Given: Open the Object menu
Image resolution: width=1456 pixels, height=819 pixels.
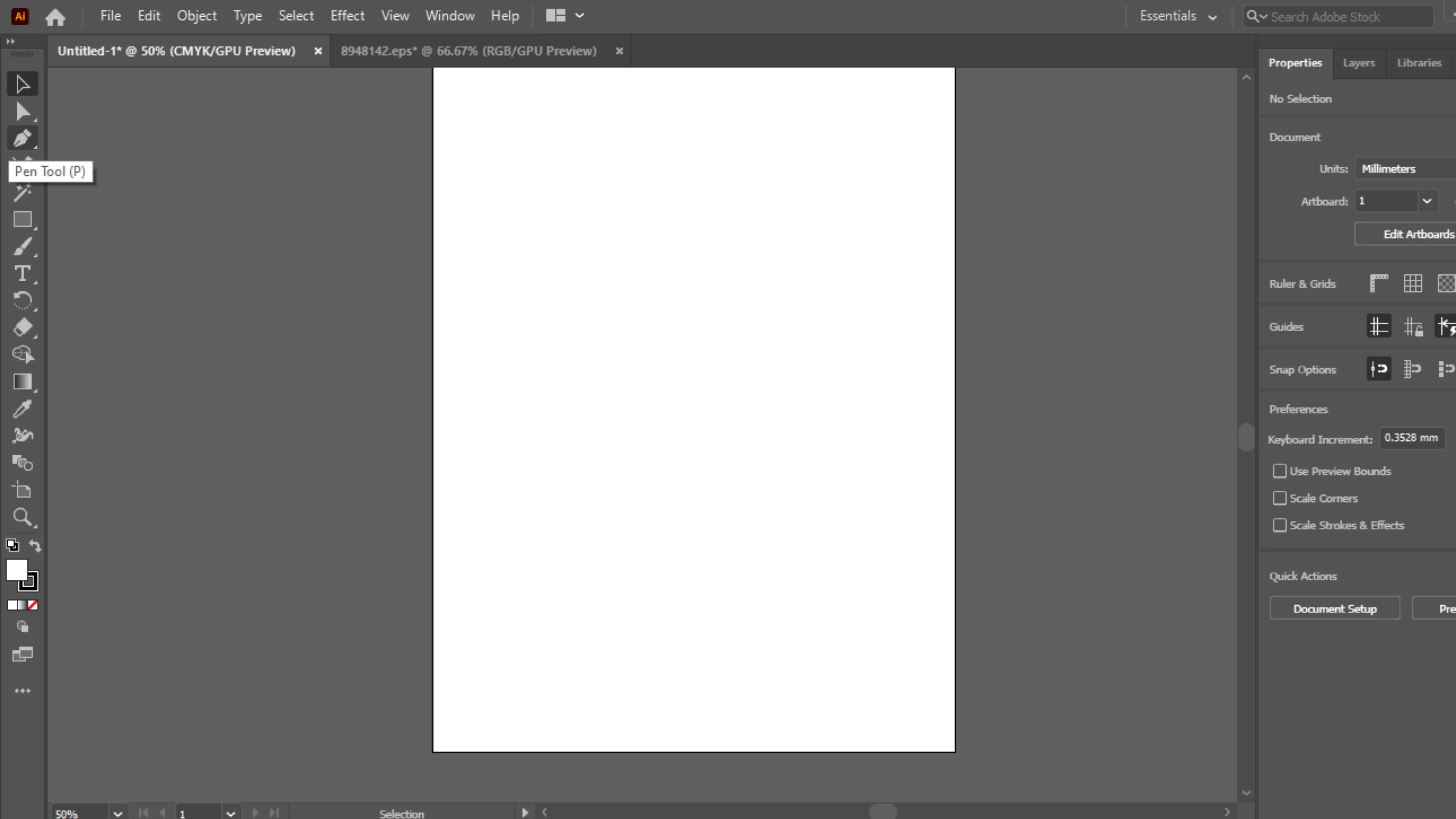Looking at the screenshot, I should 197,16.
